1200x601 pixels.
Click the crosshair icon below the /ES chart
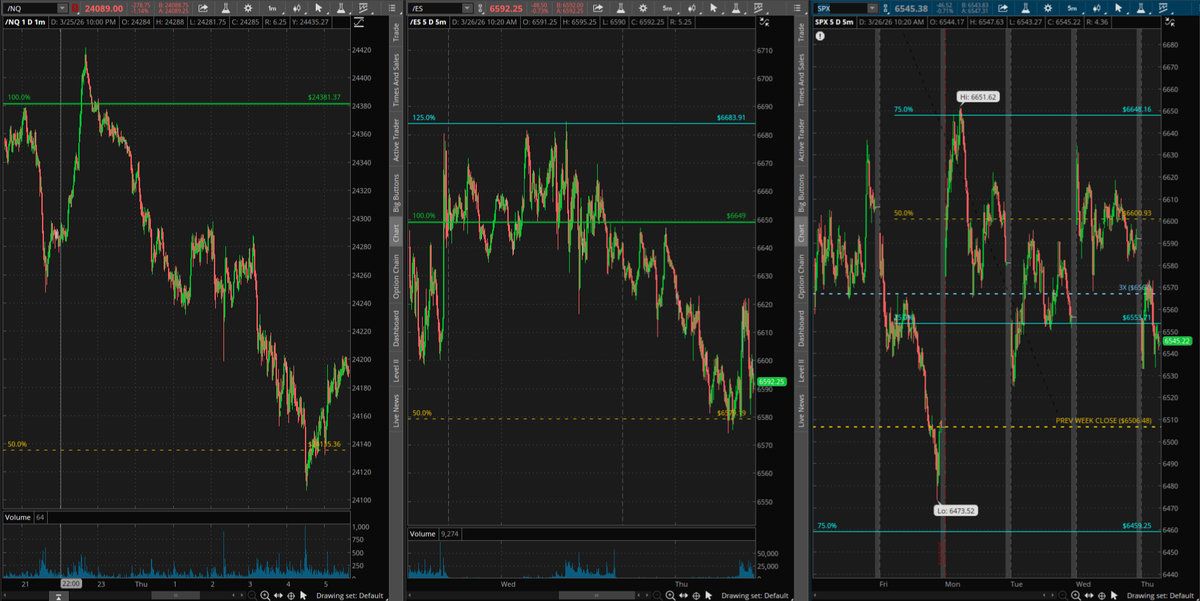tap(696, 595)
